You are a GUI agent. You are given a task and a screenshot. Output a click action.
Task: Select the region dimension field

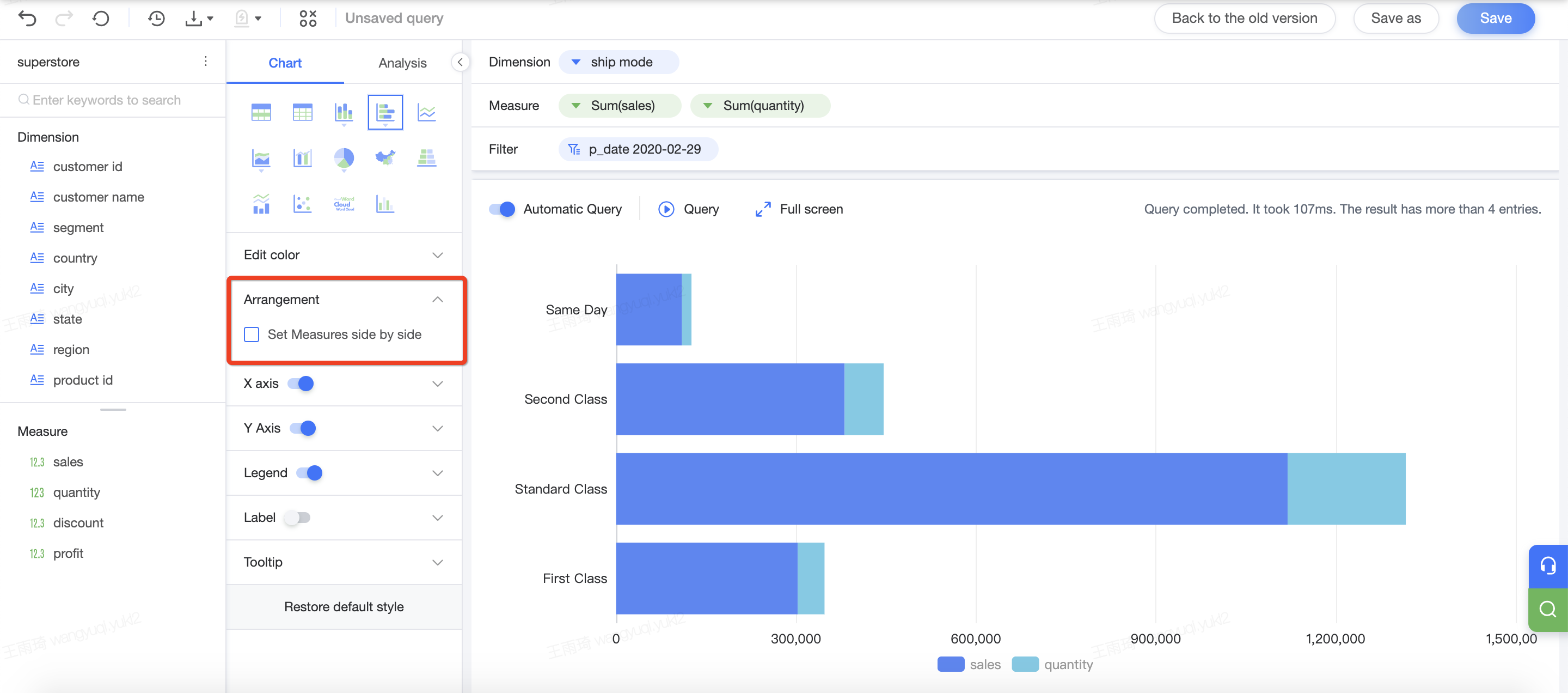[71, 350]
